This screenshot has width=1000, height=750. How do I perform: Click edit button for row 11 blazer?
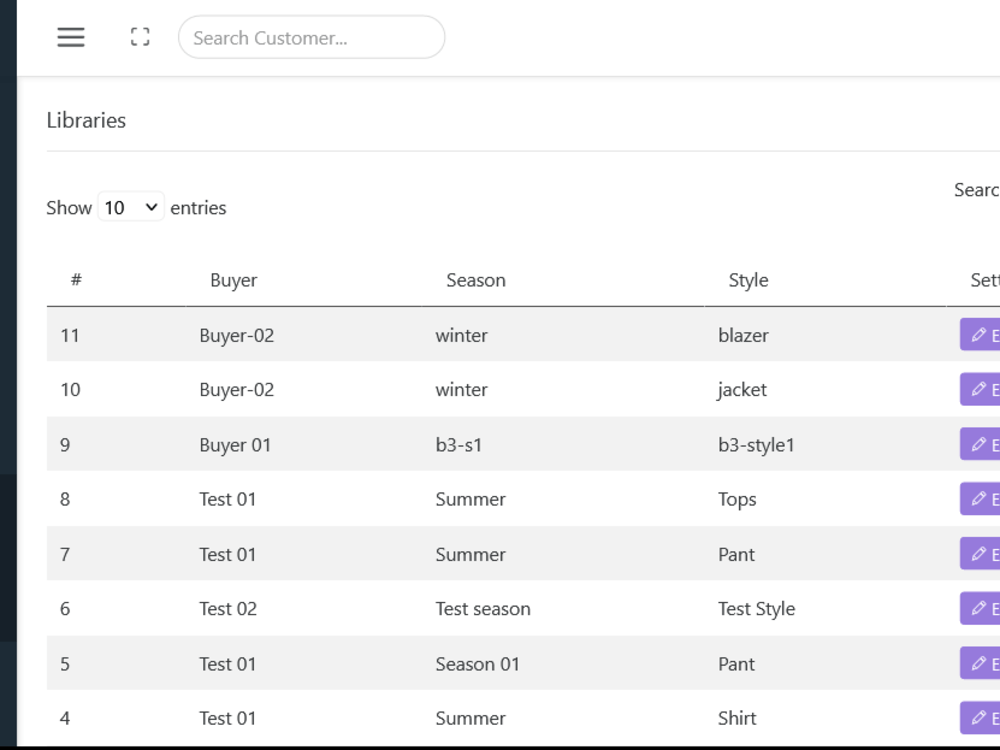[980, 334]
